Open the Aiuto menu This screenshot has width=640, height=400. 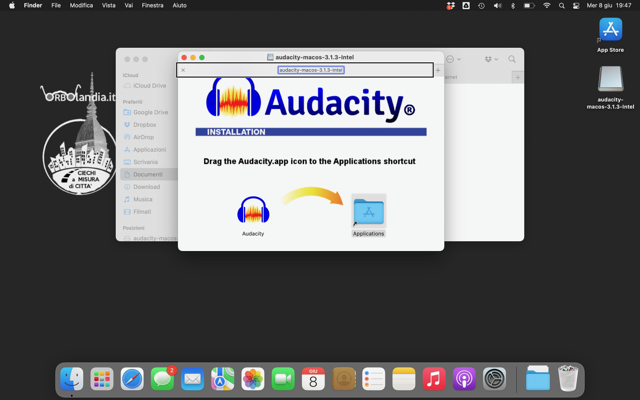point(180,5)
